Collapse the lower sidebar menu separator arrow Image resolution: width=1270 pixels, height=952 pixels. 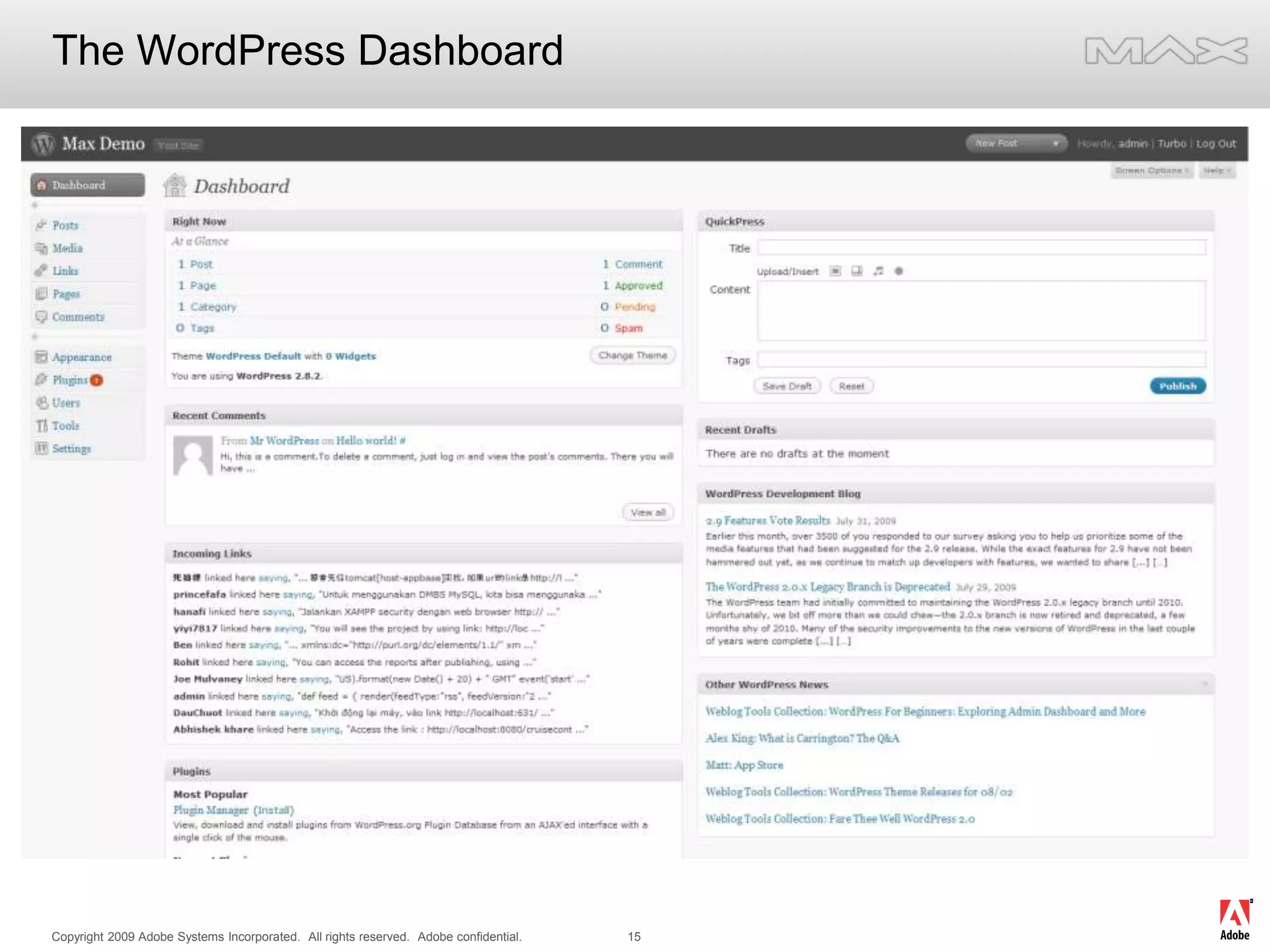click(35, 337)
